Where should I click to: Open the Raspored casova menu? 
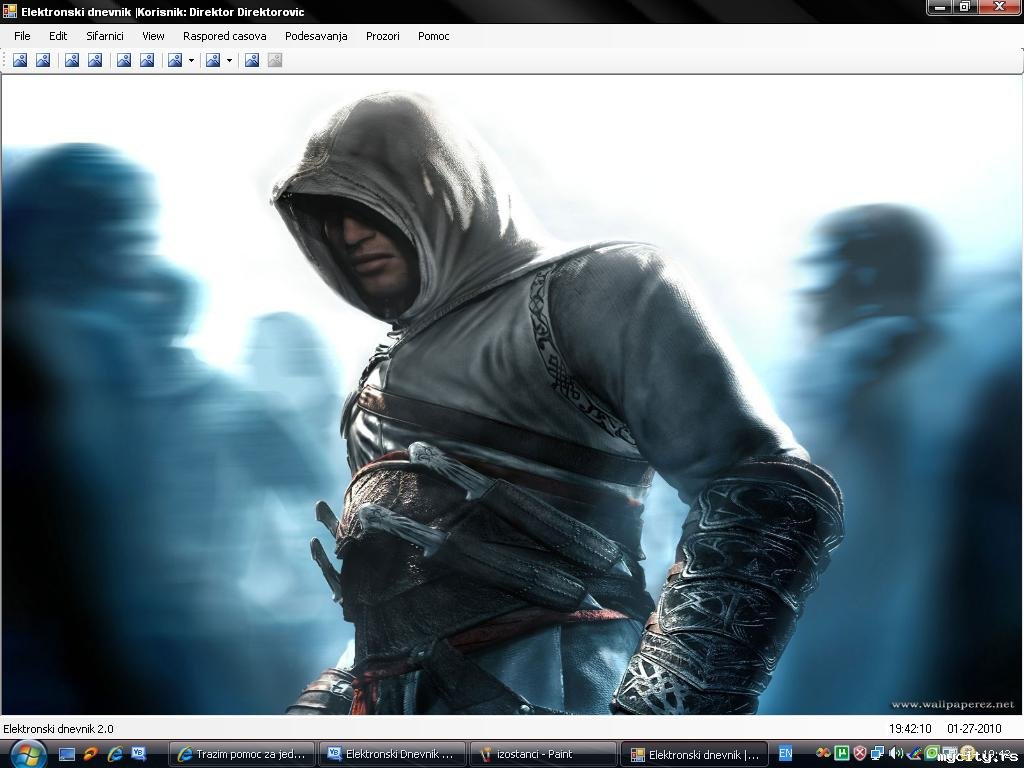(224, 36)
